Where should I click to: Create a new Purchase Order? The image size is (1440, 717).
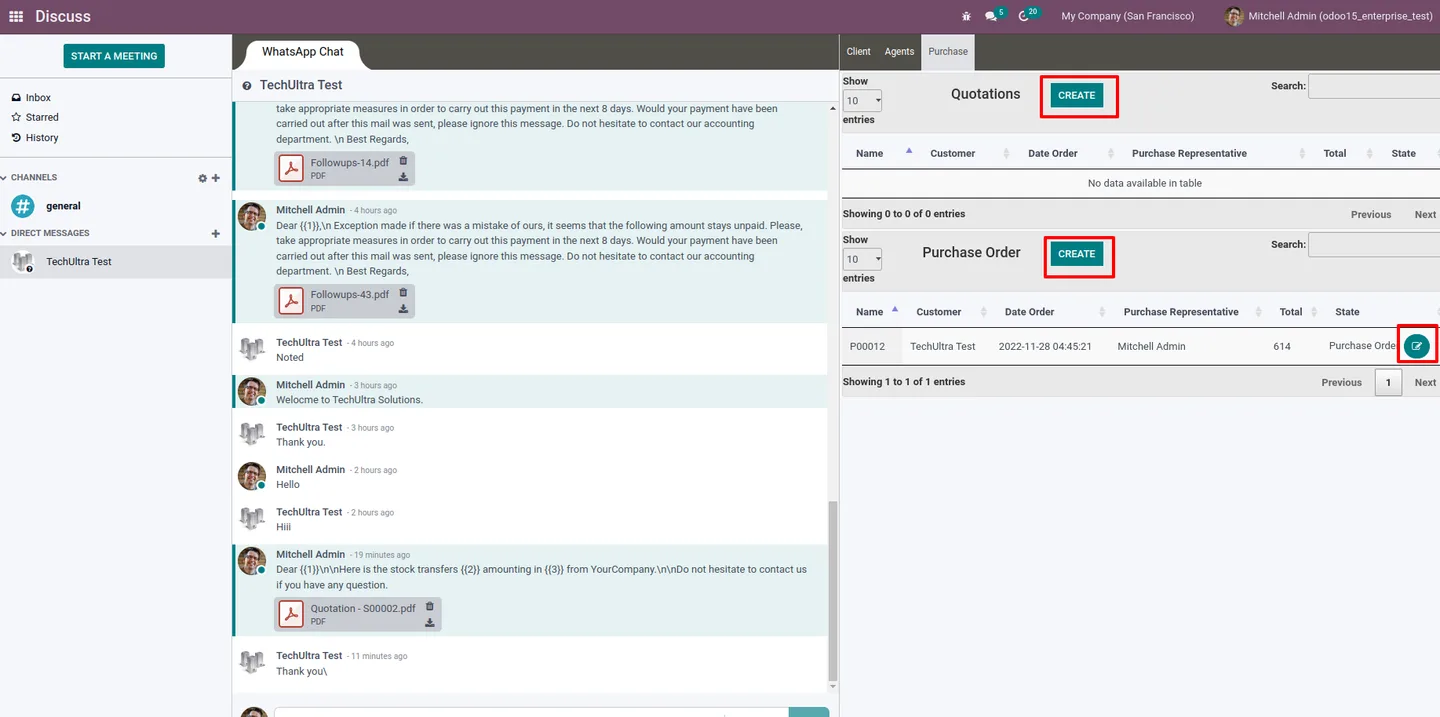tap(1077, 254)
